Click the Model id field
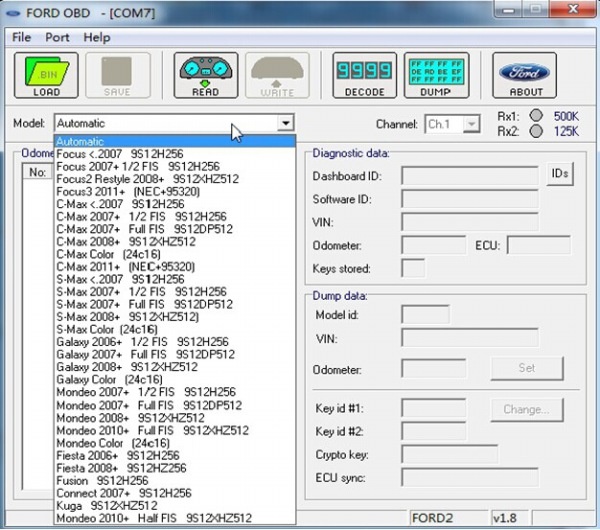This screenshot has height=530, width=600. [x=426, y=315]
